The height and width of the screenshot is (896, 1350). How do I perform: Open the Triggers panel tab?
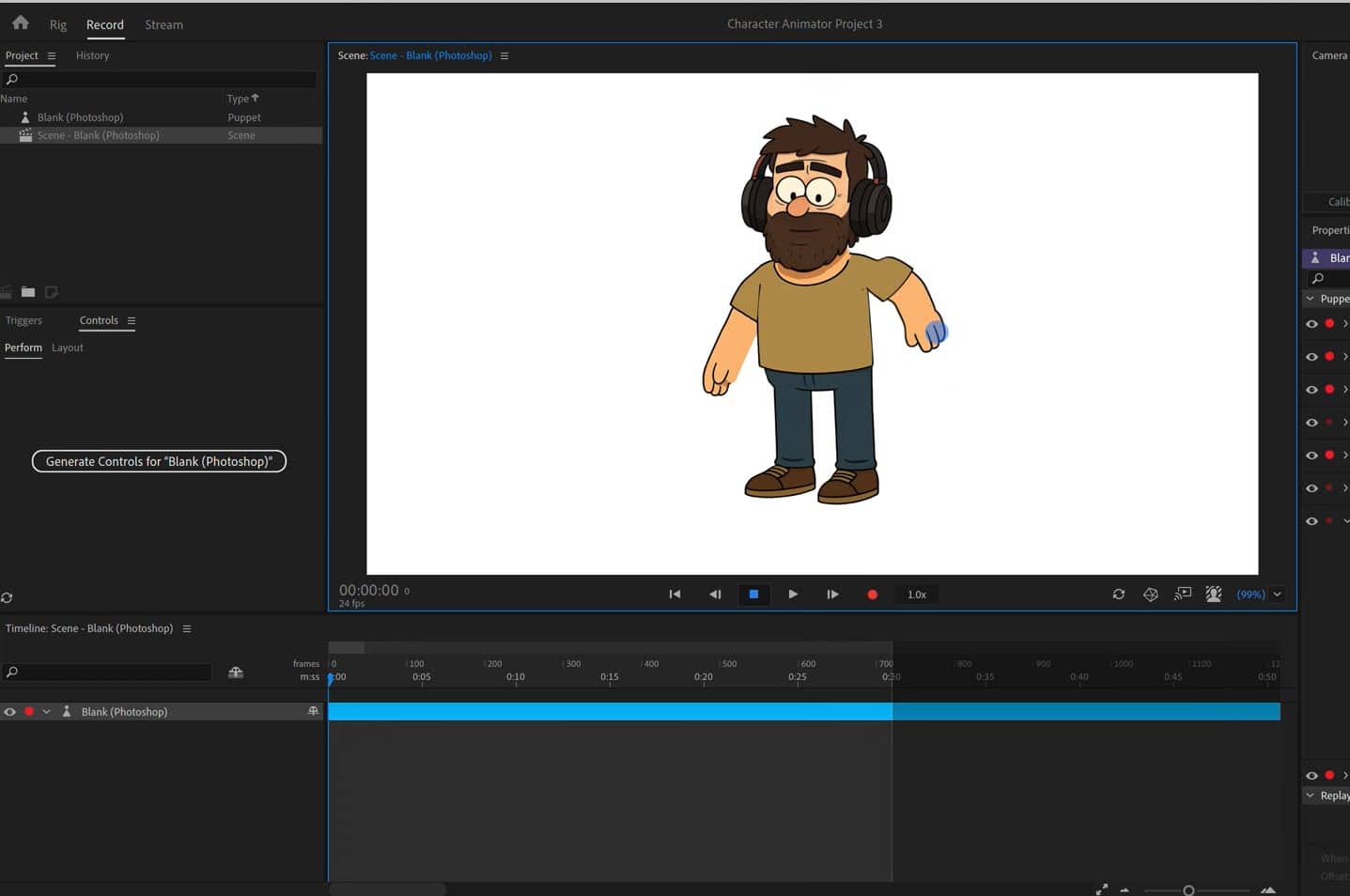[23, 320]
